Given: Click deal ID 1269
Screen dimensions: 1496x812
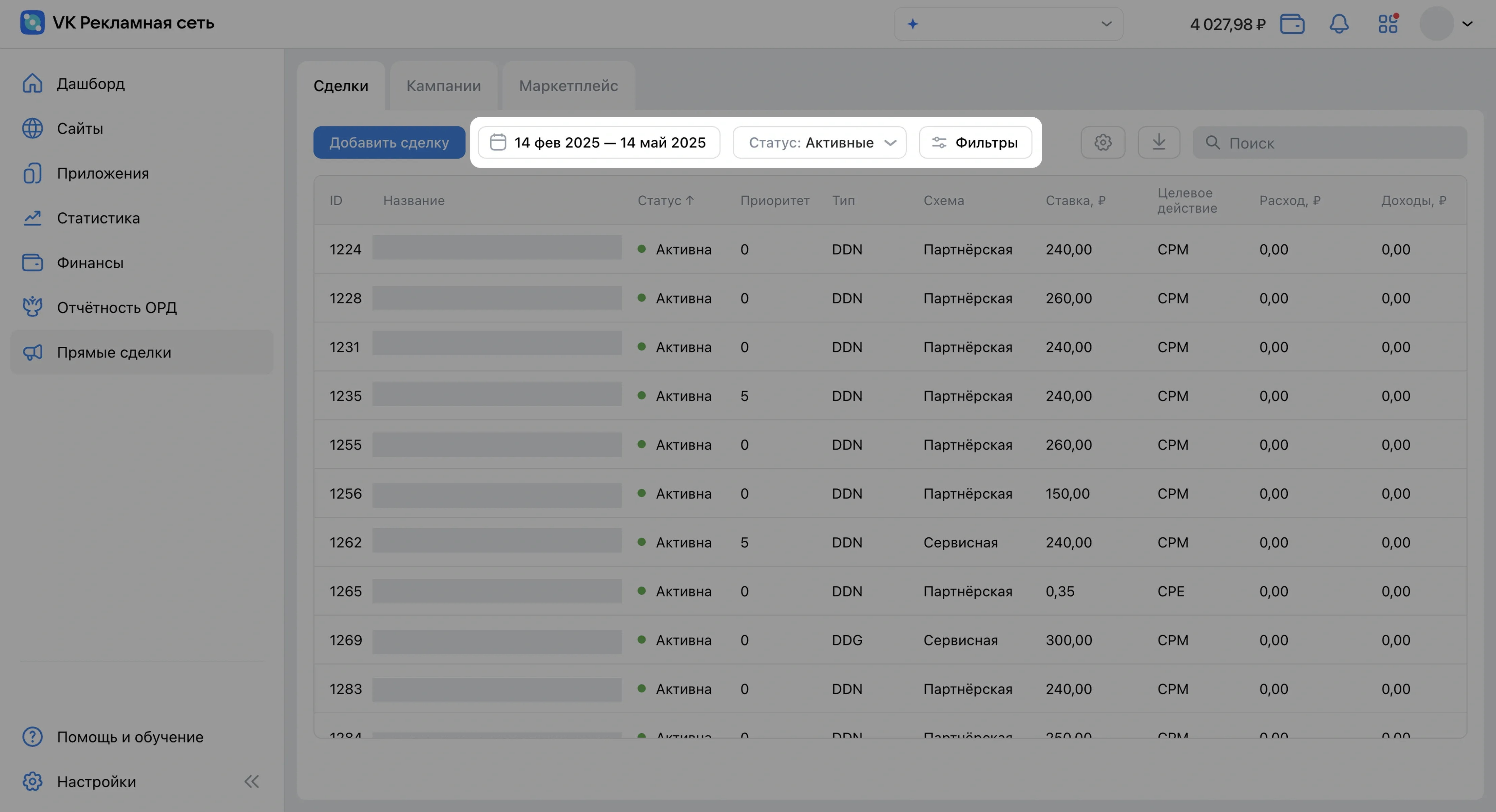Looking at the screenshot, I should [x=346, y=639].
